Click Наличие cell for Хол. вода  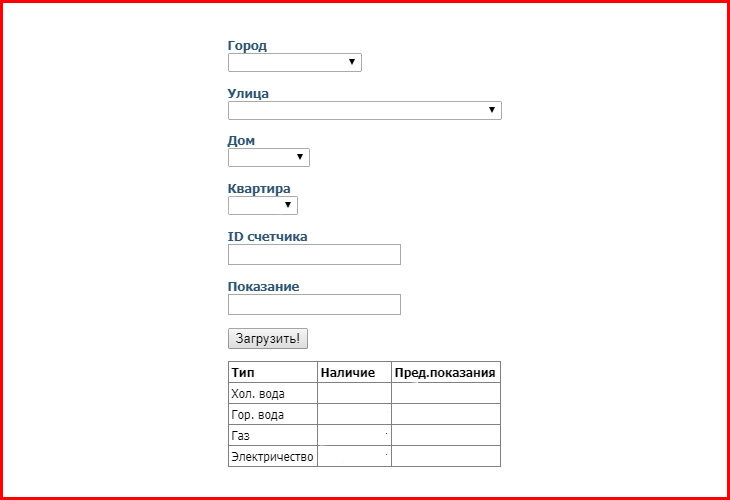(x=354, y=393)
